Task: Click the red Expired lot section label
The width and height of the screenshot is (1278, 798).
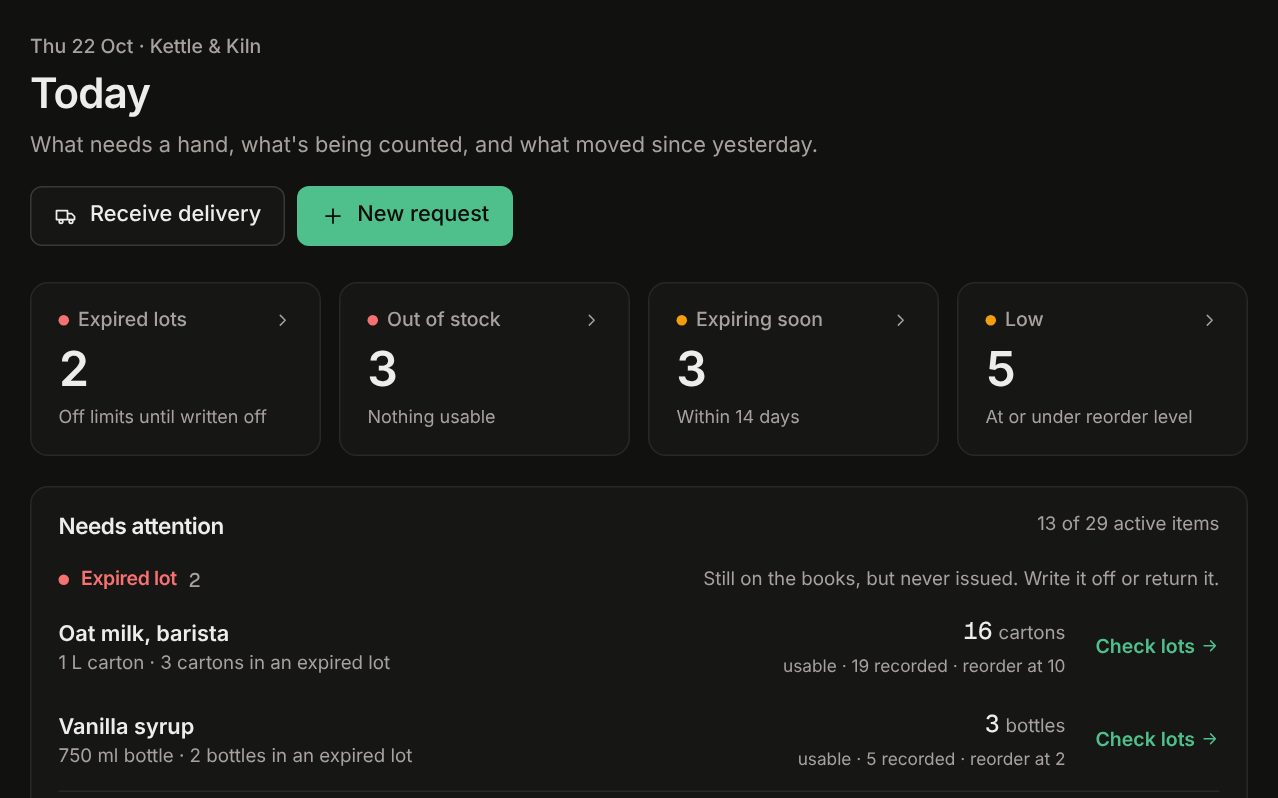Action: 128,579
